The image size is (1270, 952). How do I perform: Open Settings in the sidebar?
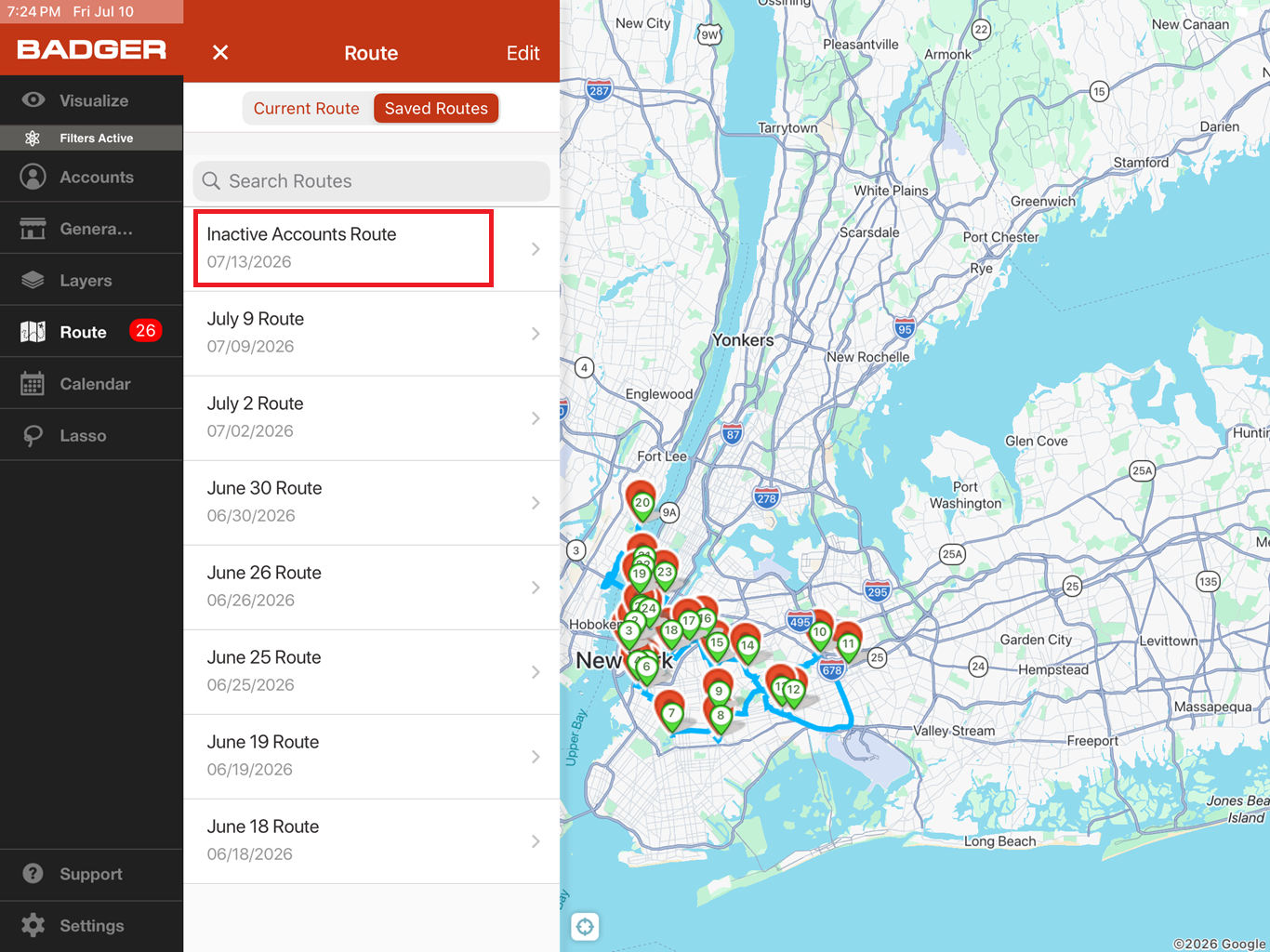pyautogui.click(x=92, y=926)
